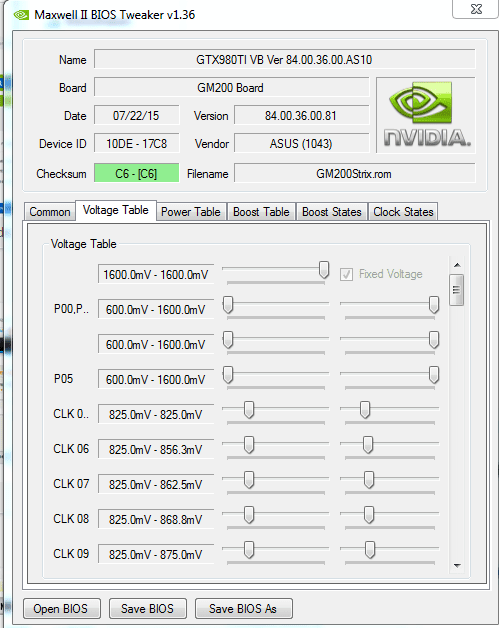
Task: Click the 825.0mV - 862.5mV value box
Action: click(x=156, y=485)
